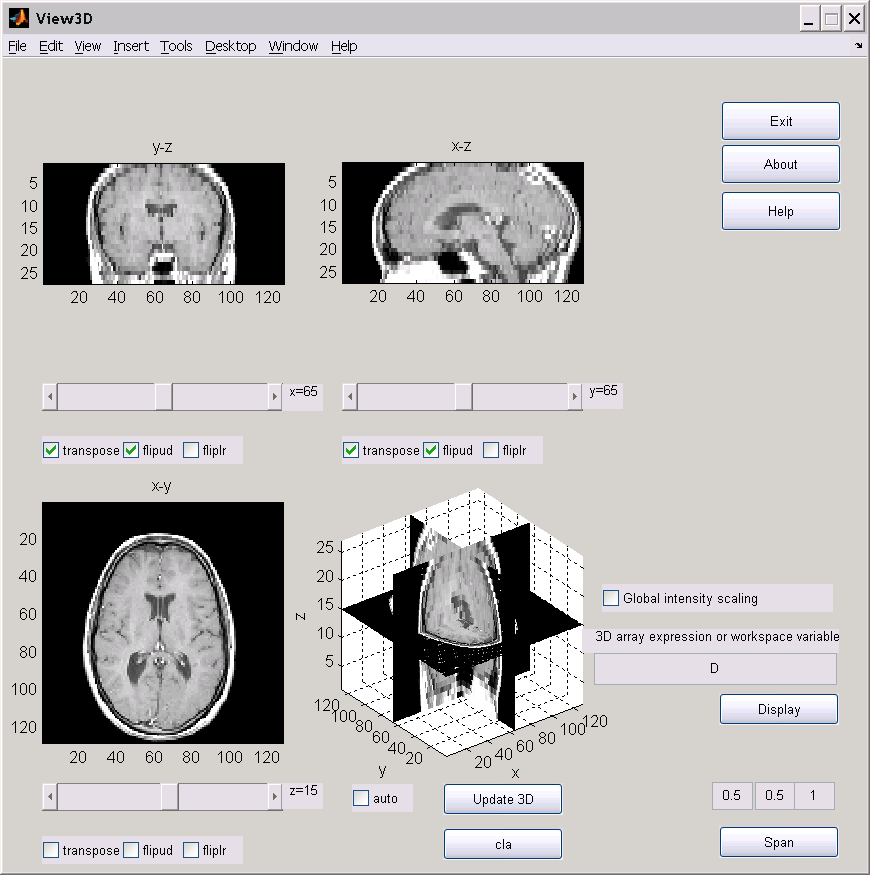Click the x=65 value label

tap(303, 392)
